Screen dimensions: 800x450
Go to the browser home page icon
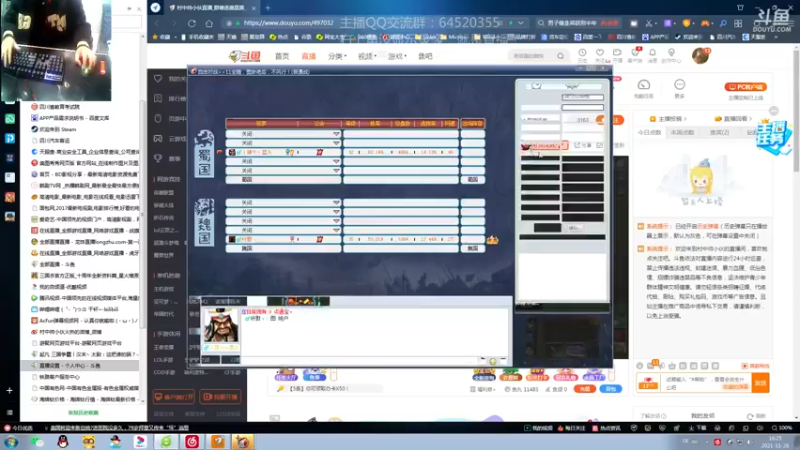209,23
